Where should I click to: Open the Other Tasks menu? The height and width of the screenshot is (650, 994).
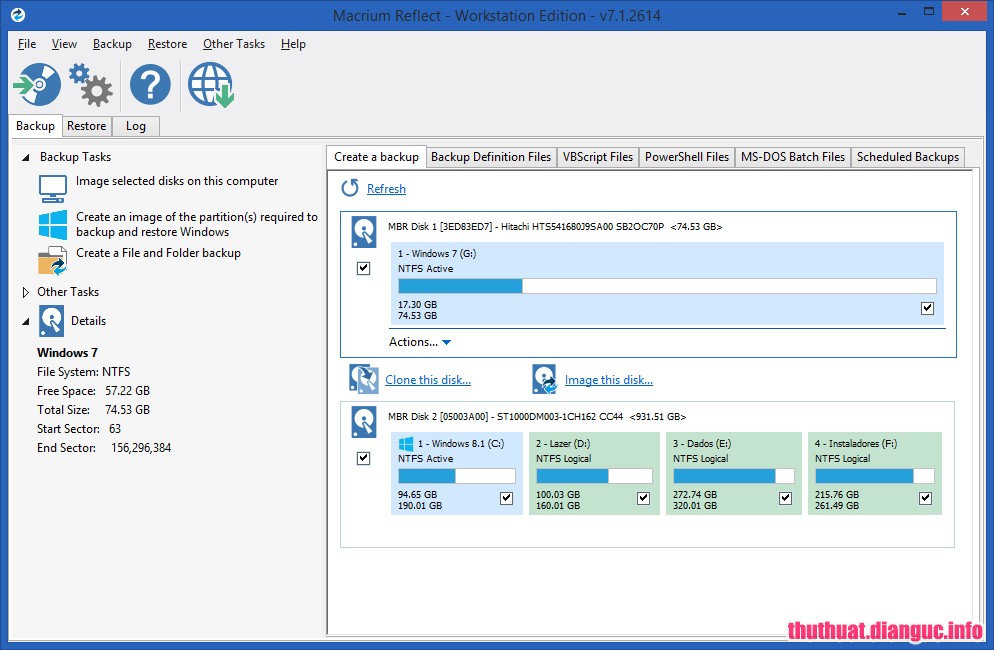tap(234, 44)
